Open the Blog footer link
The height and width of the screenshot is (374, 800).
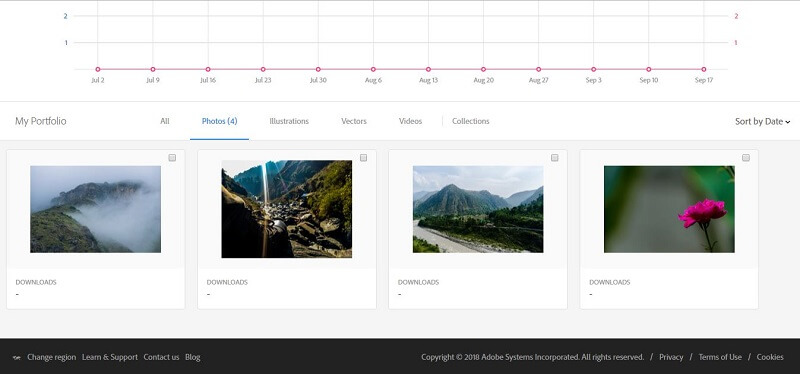pyautogui.click(x=192, y=357)
